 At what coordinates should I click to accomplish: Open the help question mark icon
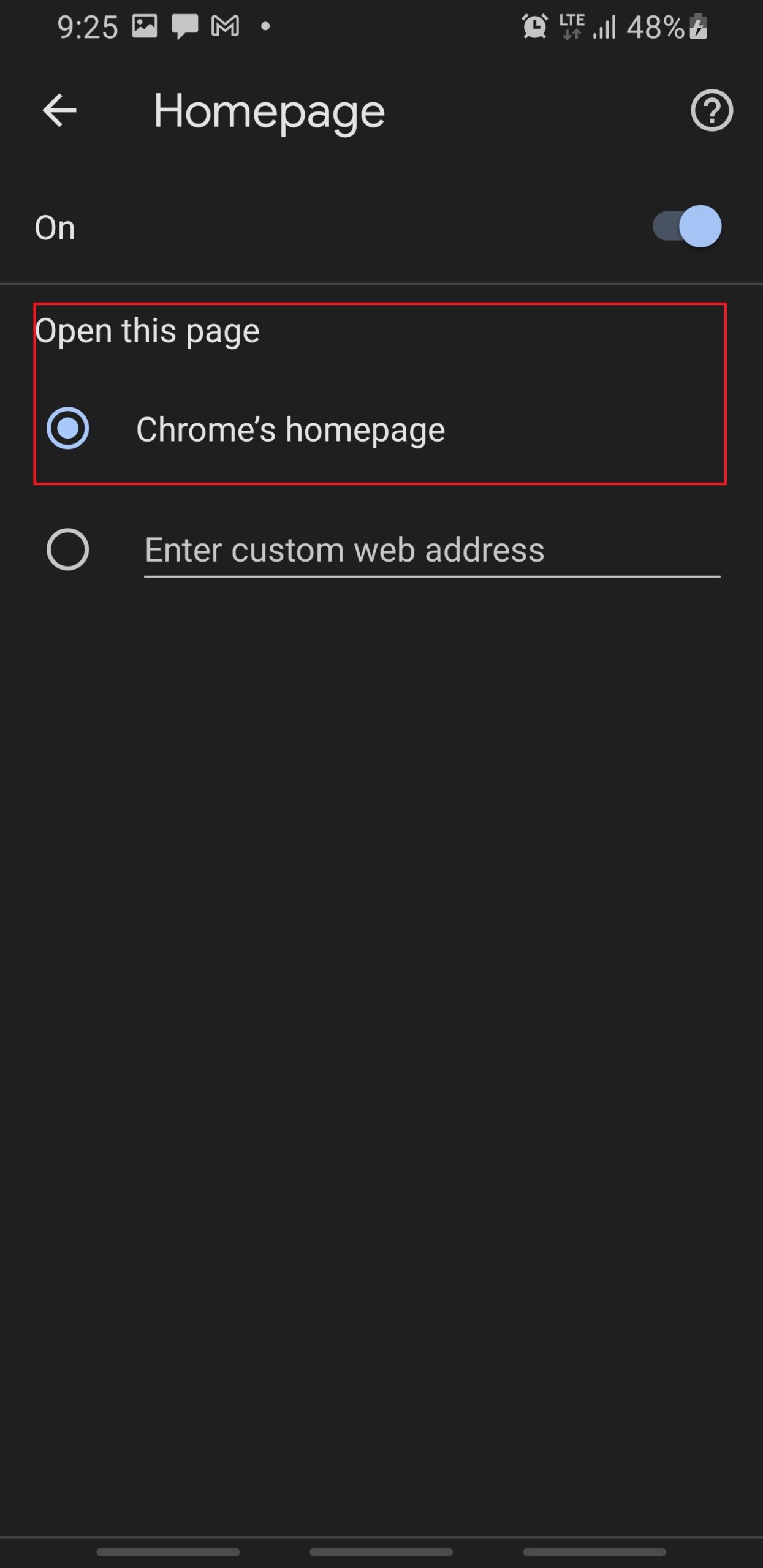click(712, 111)
